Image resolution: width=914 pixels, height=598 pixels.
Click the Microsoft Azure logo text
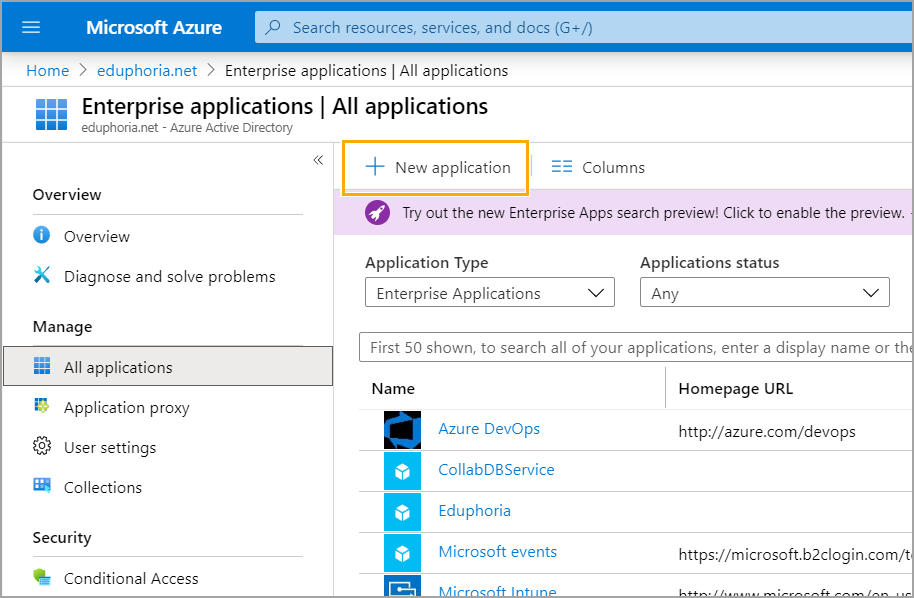154,27
